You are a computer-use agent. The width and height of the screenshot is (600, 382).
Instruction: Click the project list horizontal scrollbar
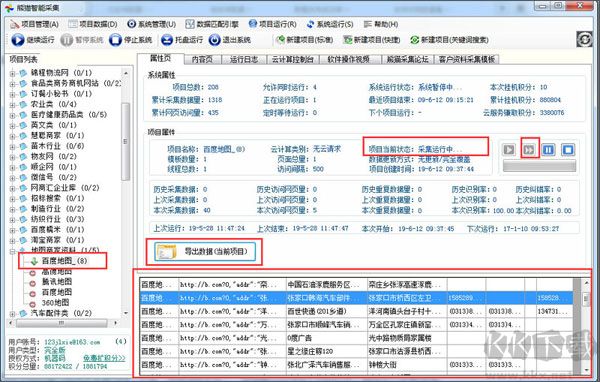point(62,323)
